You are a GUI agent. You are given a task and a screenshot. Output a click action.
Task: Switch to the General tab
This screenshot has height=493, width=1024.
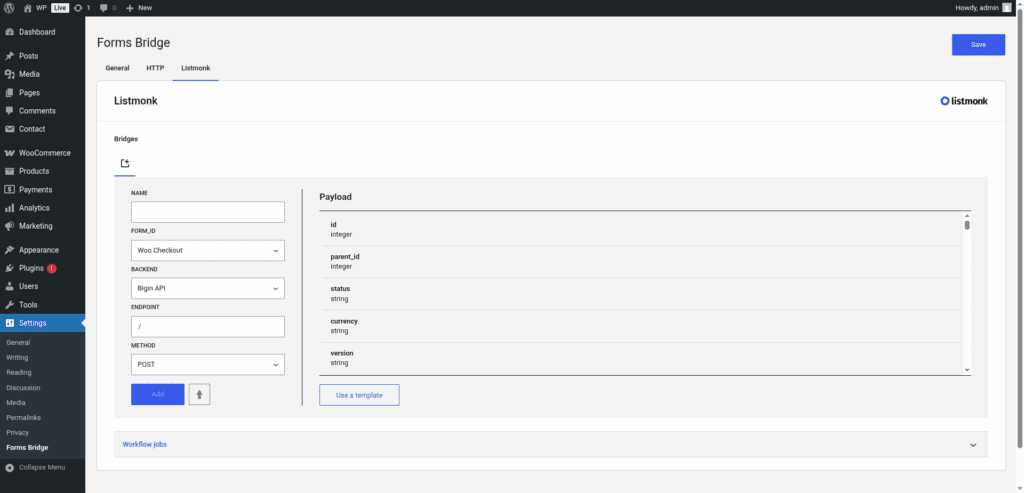pyautogui.click(x=118, y=68)
